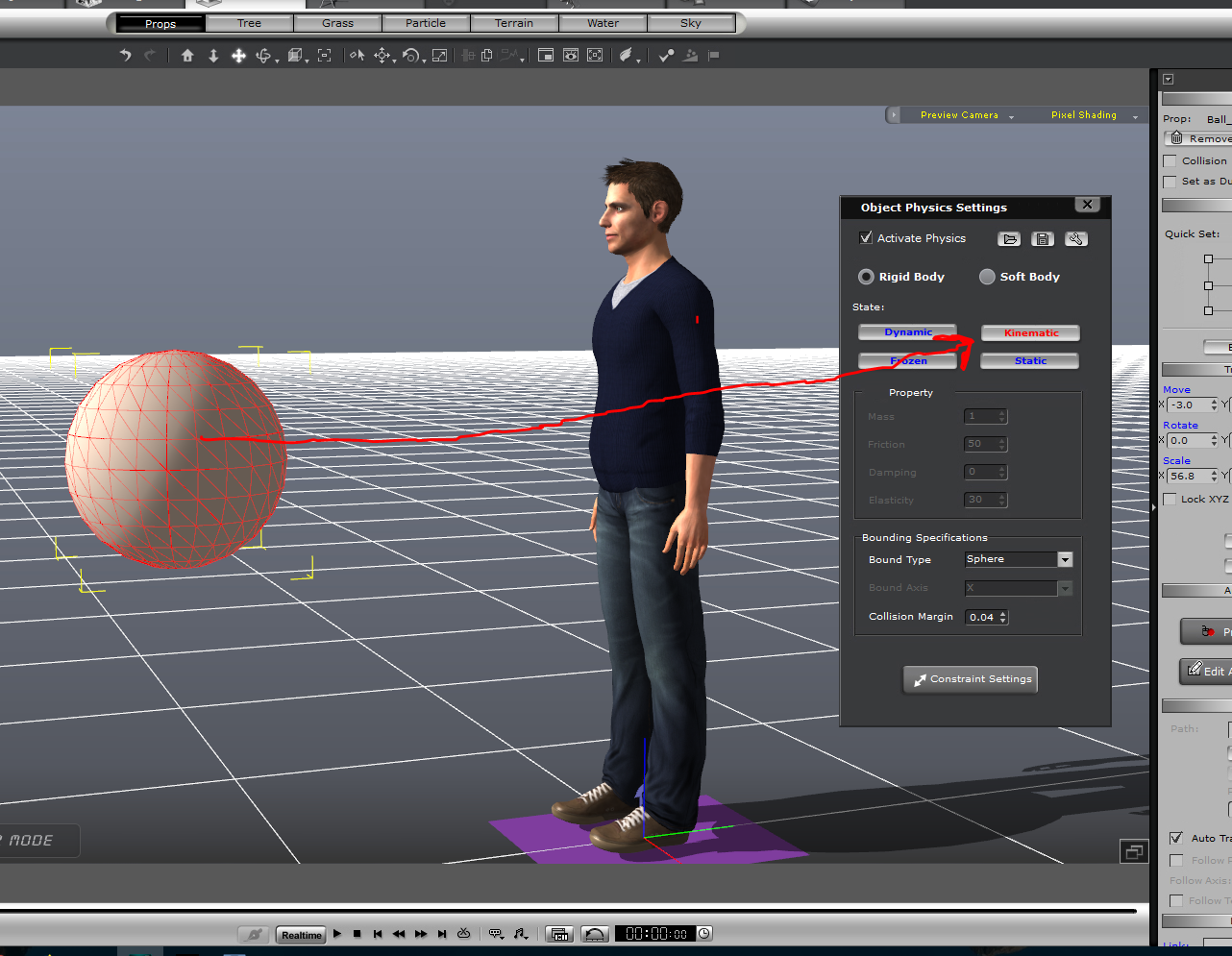
Task: Adjust the Move X value stepper
Action: 1215,405
